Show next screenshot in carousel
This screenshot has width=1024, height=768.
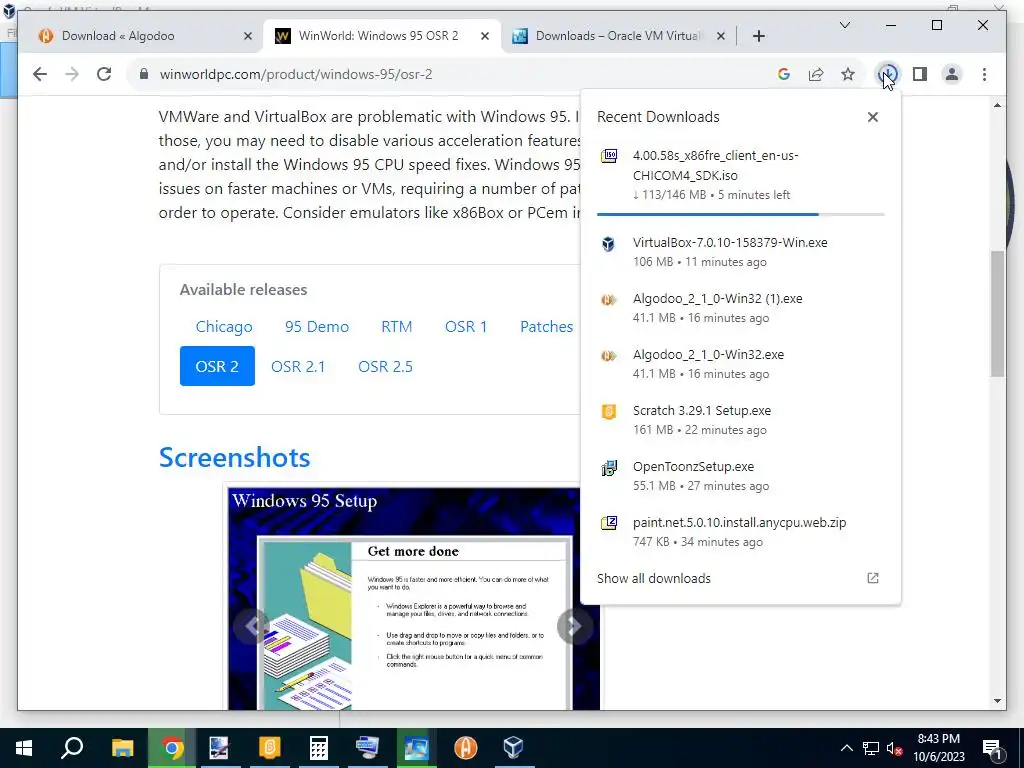coord(573,626)
